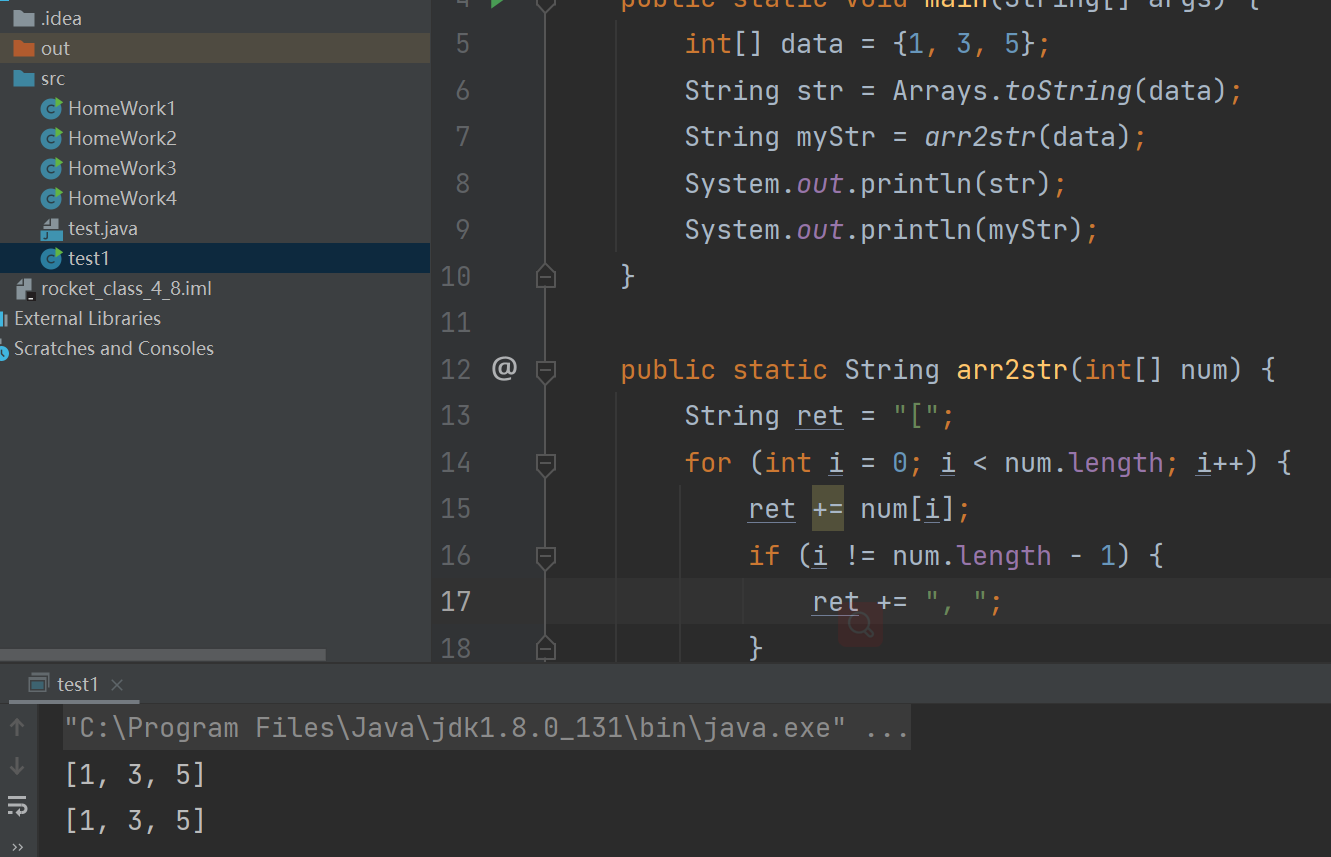This screenshot has height=857, width=1331.
Task: Select the test1 tab in Run panel
Action: [78, 685]
